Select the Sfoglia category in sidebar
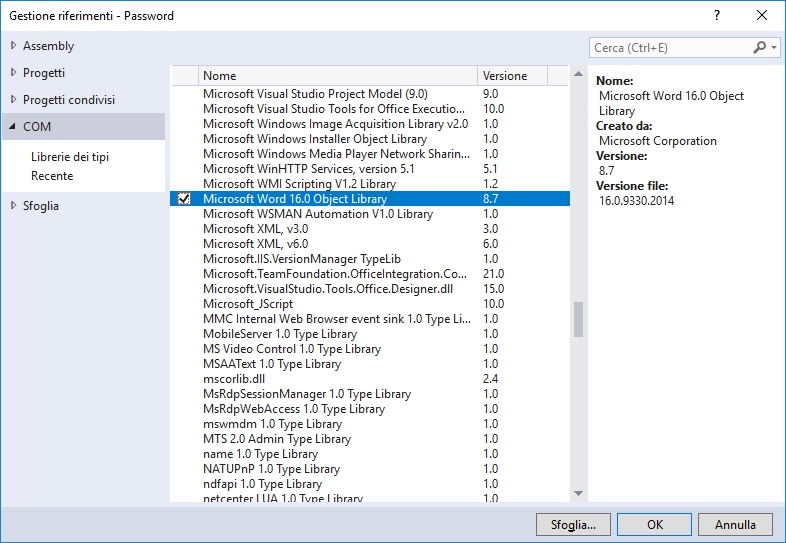 pyautogui.click(x=41, y=206)
